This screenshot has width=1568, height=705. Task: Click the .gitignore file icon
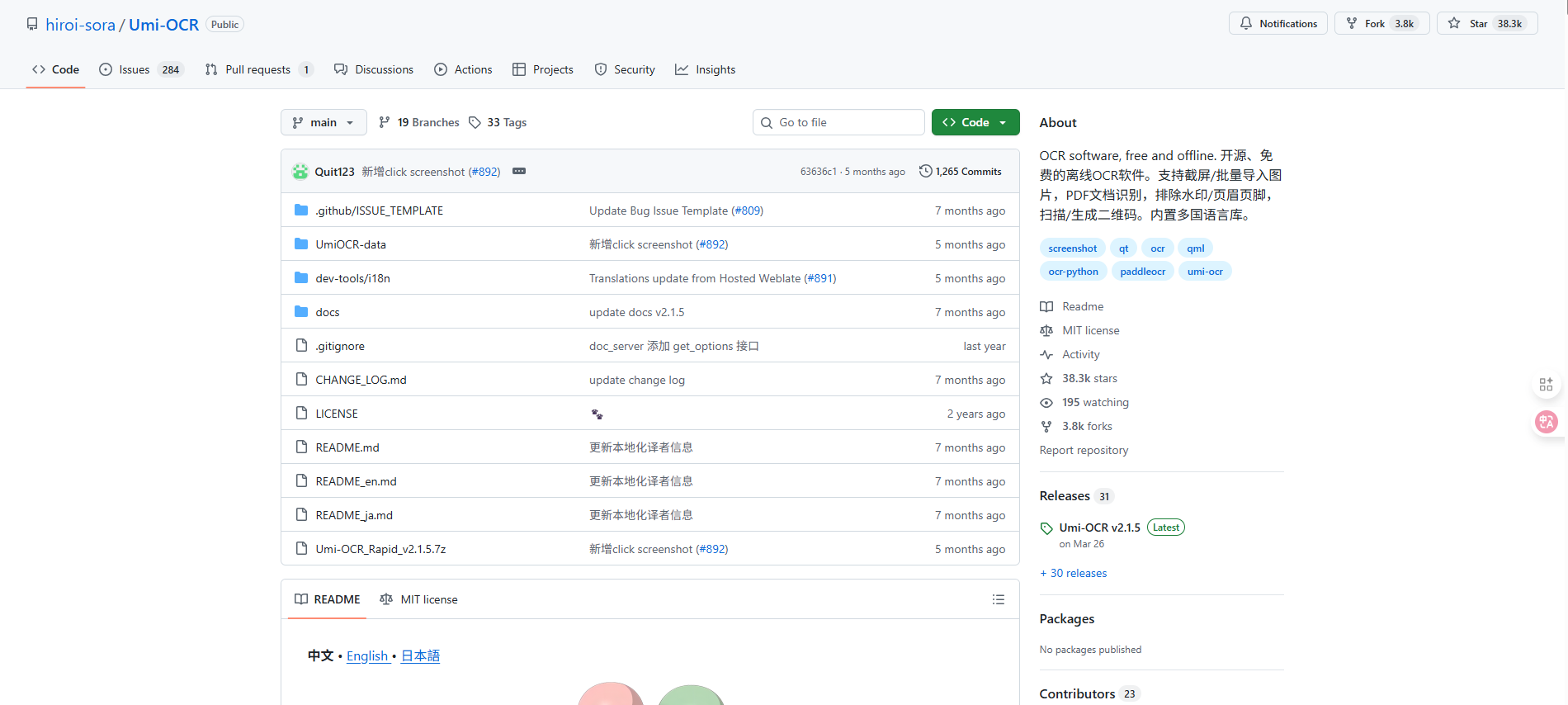pyautogui.click(x=301, y=345)
